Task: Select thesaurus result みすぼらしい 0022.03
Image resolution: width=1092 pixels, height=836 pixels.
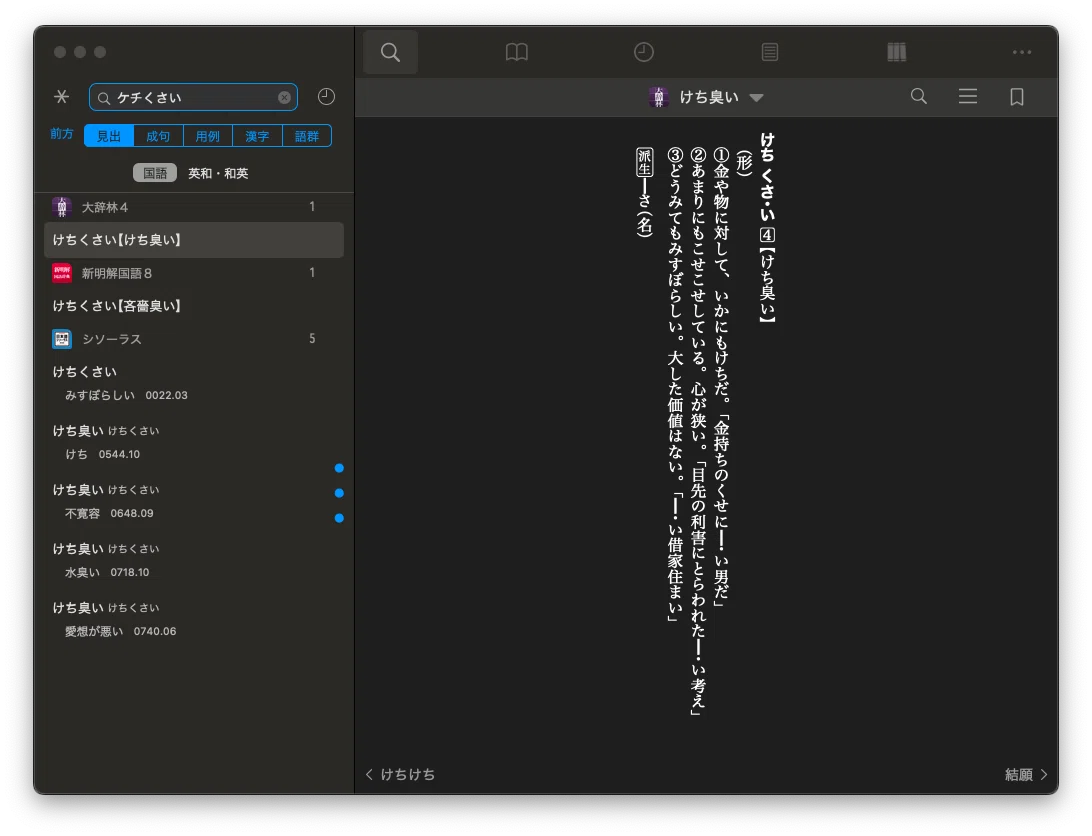Action: coord(194,383)
